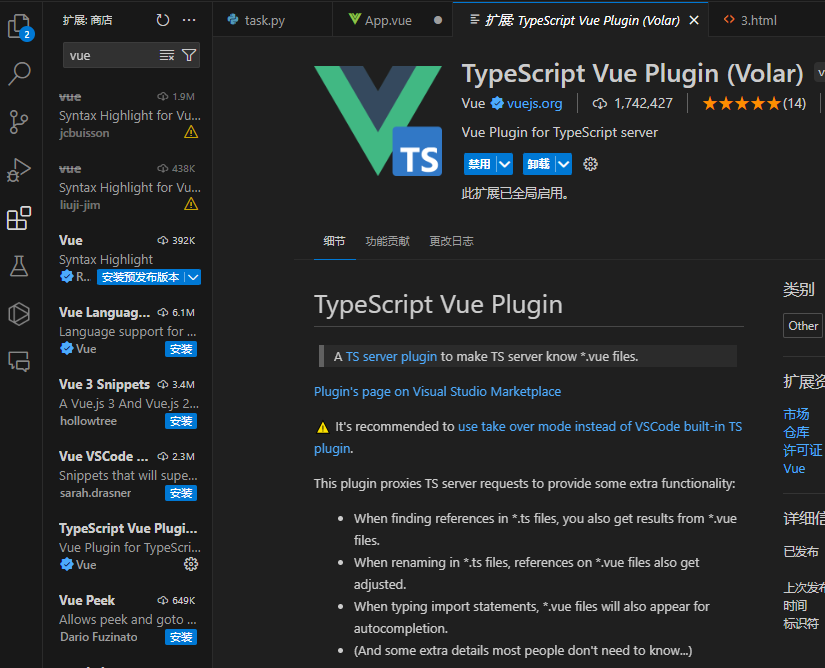The image size is (825, 668).
Task: Select the Vue 3 Snippets list entry
Action: 128,403
